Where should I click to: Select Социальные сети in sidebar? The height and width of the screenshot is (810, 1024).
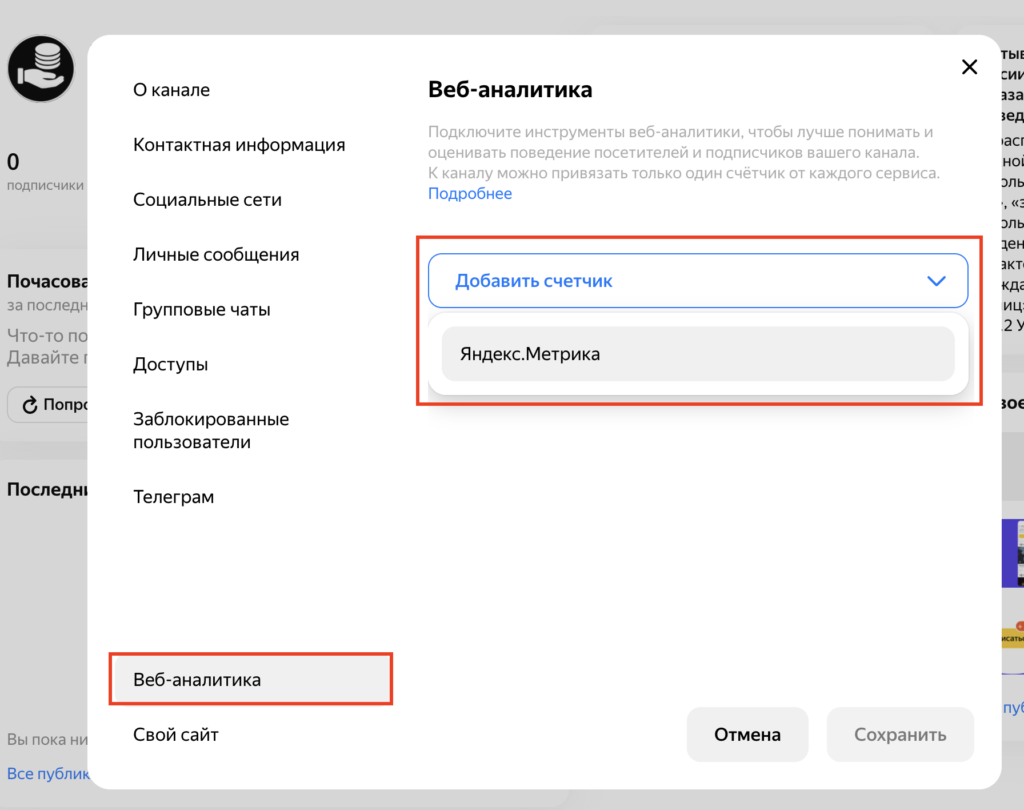coord(207,200)
